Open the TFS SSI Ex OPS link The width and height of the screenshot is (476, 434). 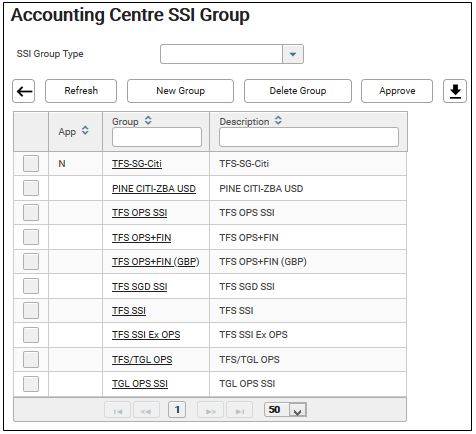pyautogui.click(x=146, y=335)
